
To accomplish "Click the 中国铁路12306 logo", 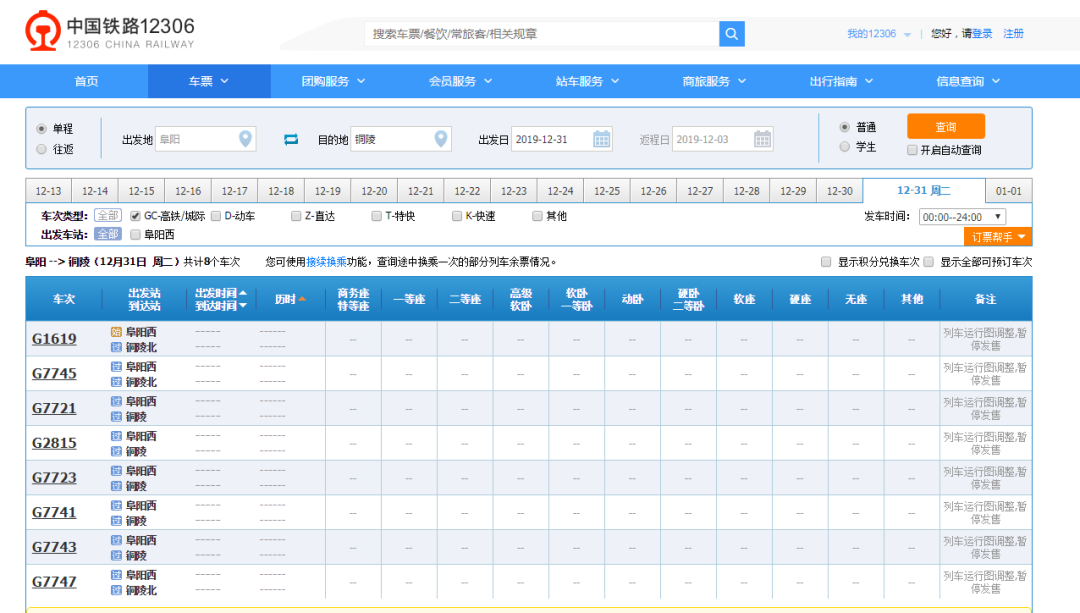I will (x=110, y=32).
